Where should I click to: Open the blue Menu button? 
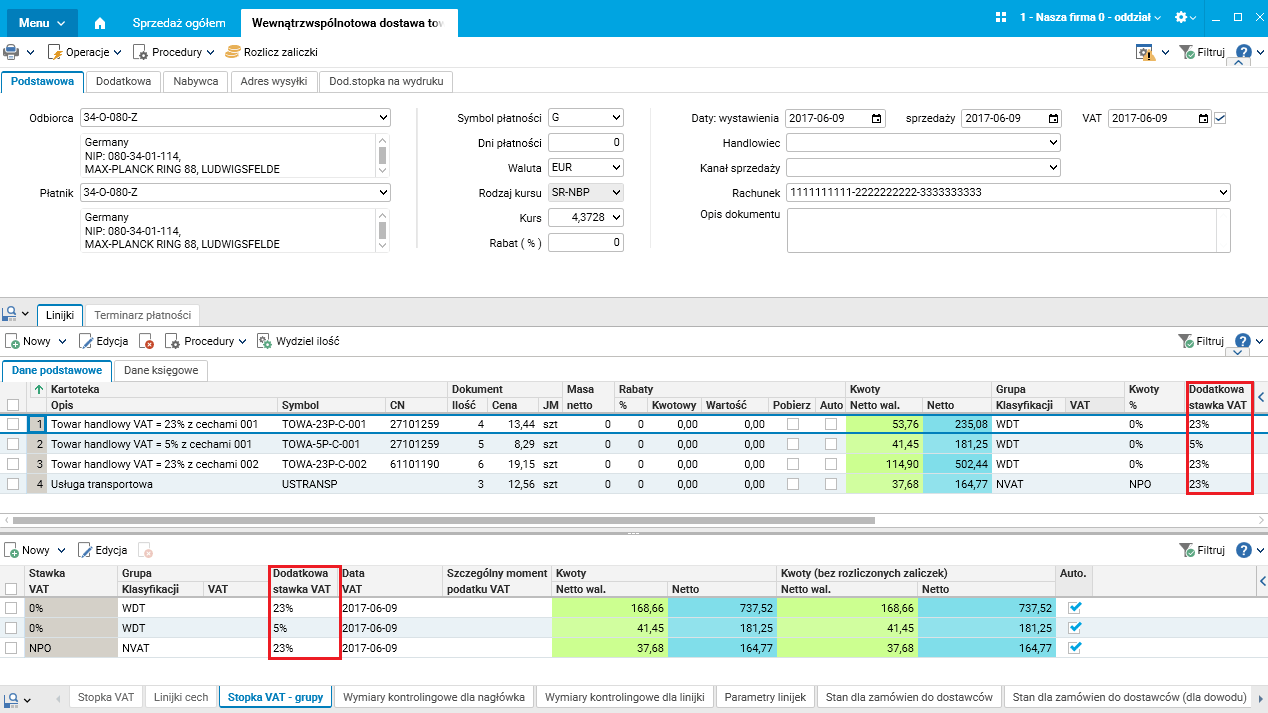[42, 21]
